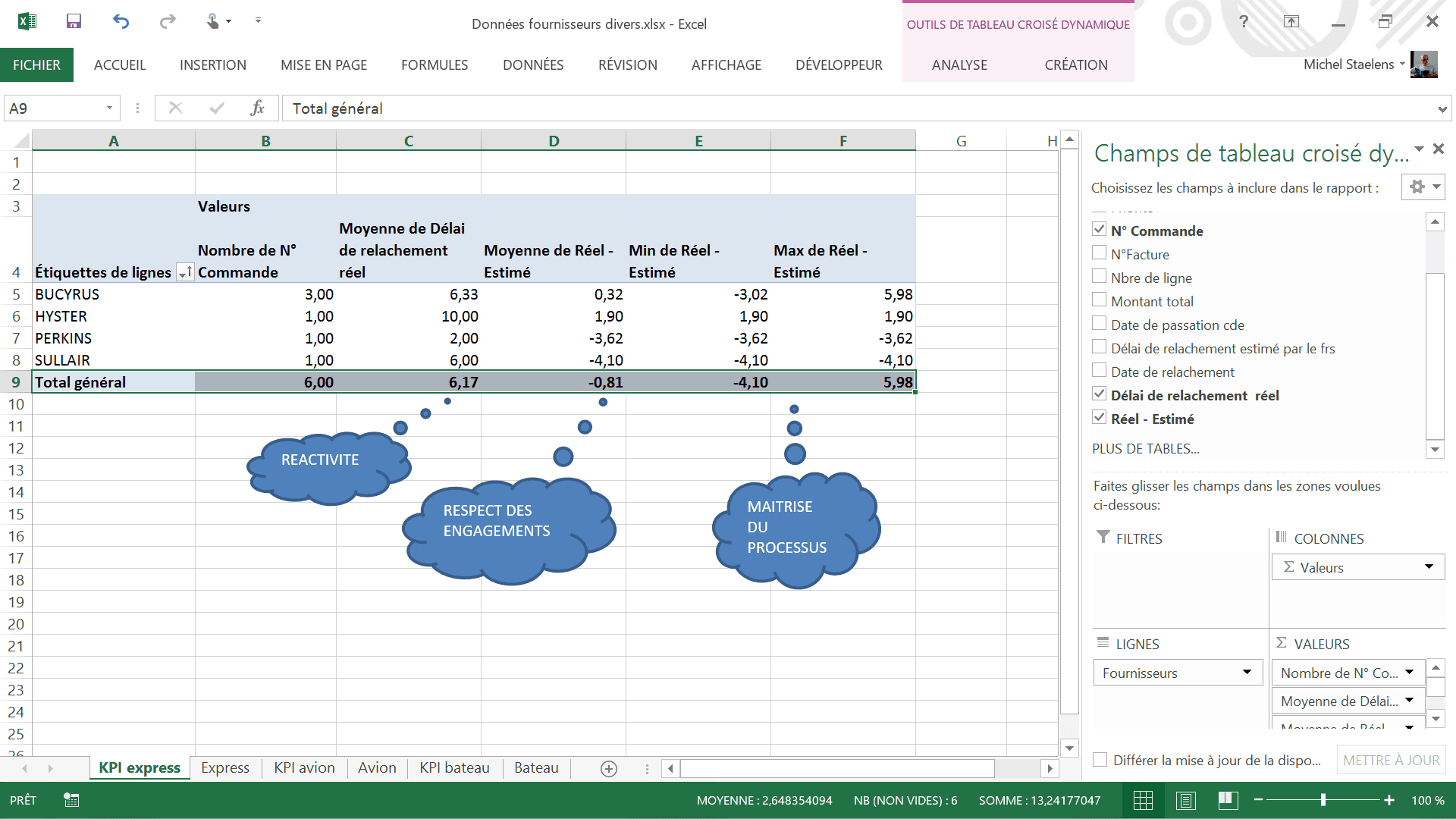Open the ANALYSE ribbon tab
The image size is (1456, 819).
point(959,65)
